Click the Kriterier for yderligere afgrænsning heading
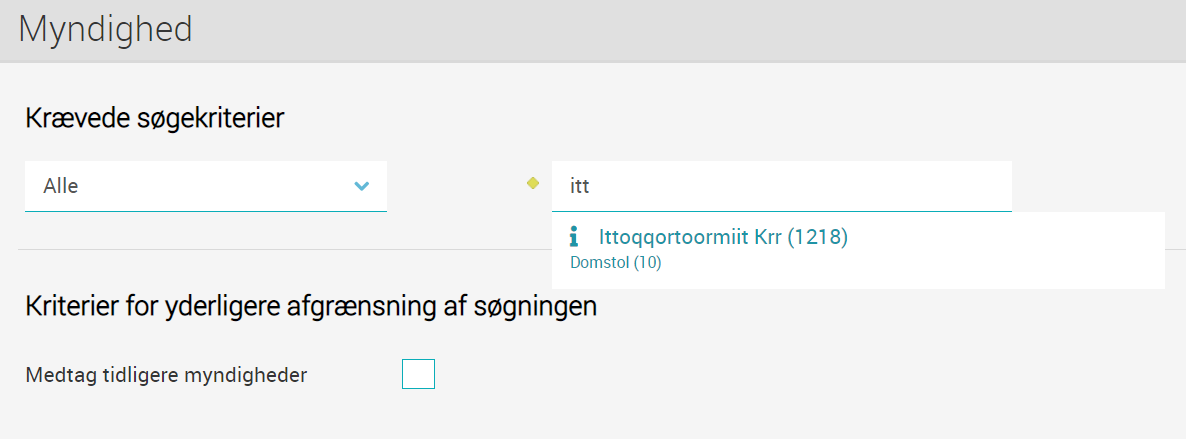The width and height of the screenshot is (1186, 439). pyautogui.click(x=311, y=307)
